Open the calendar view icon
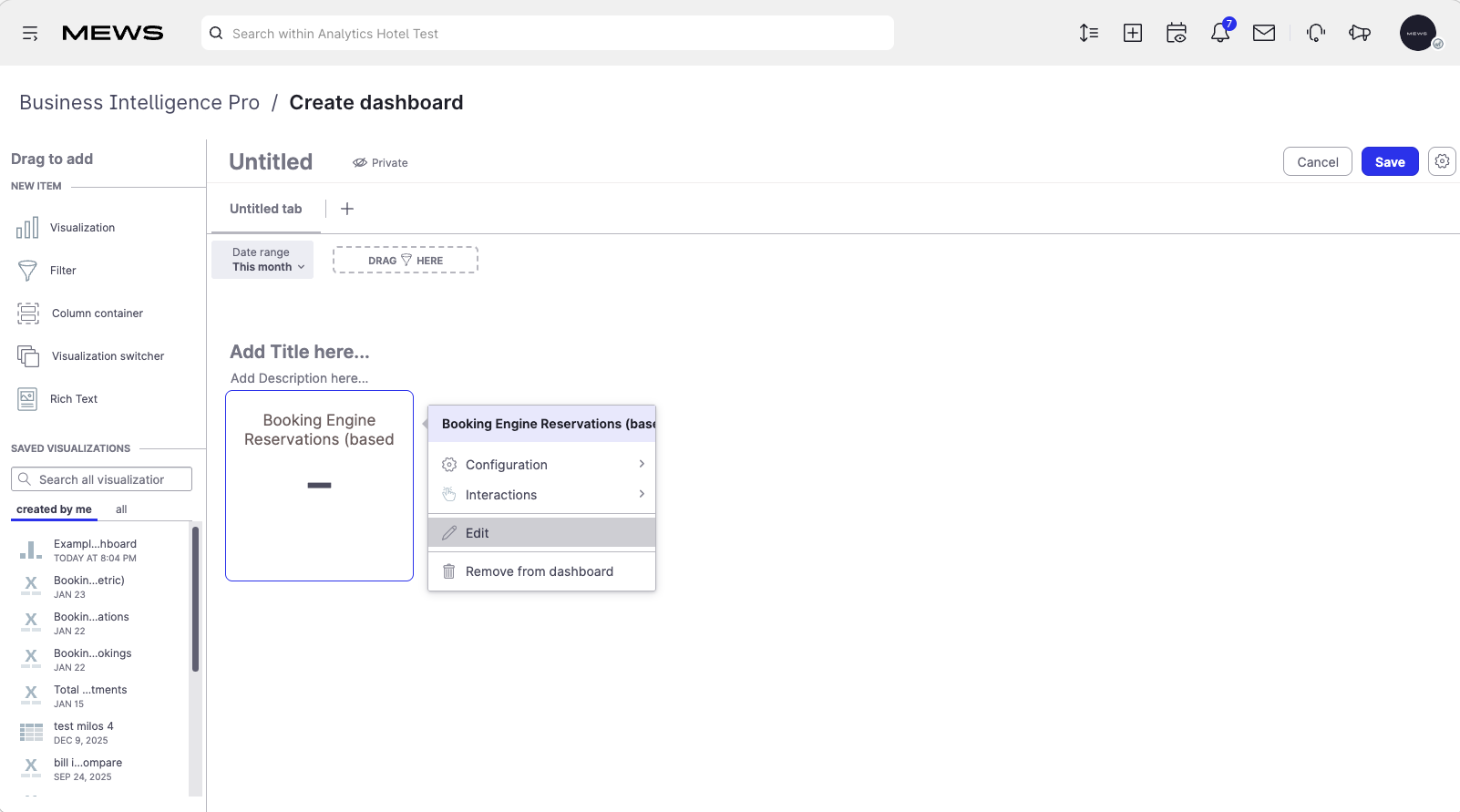Viewport: 1460px width, 812px height. [1177, 34]
